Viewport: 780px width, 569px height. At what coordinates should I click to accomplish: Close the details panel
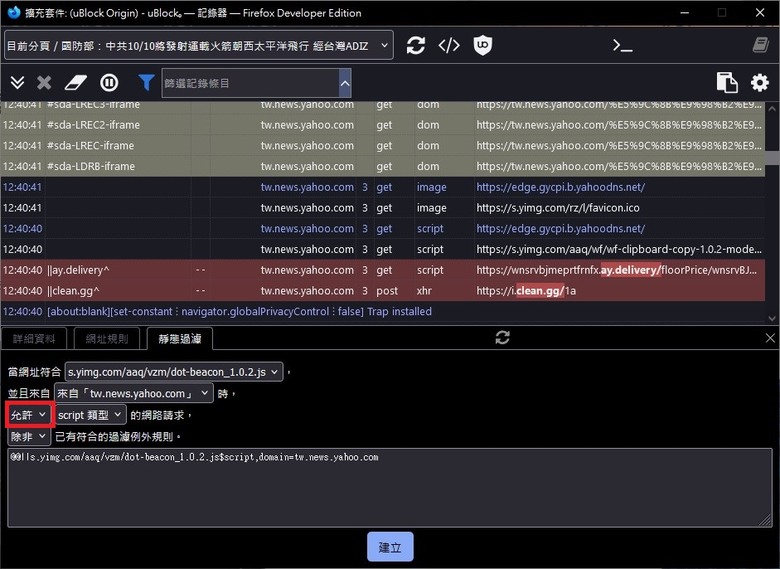[770, 338]
